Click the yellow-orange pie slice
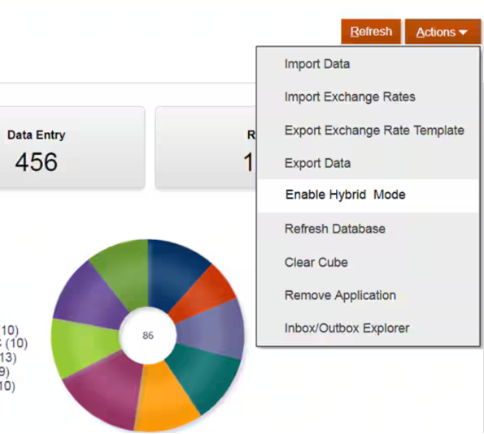This screenshot has width=484, height=434. click(163, 400)
